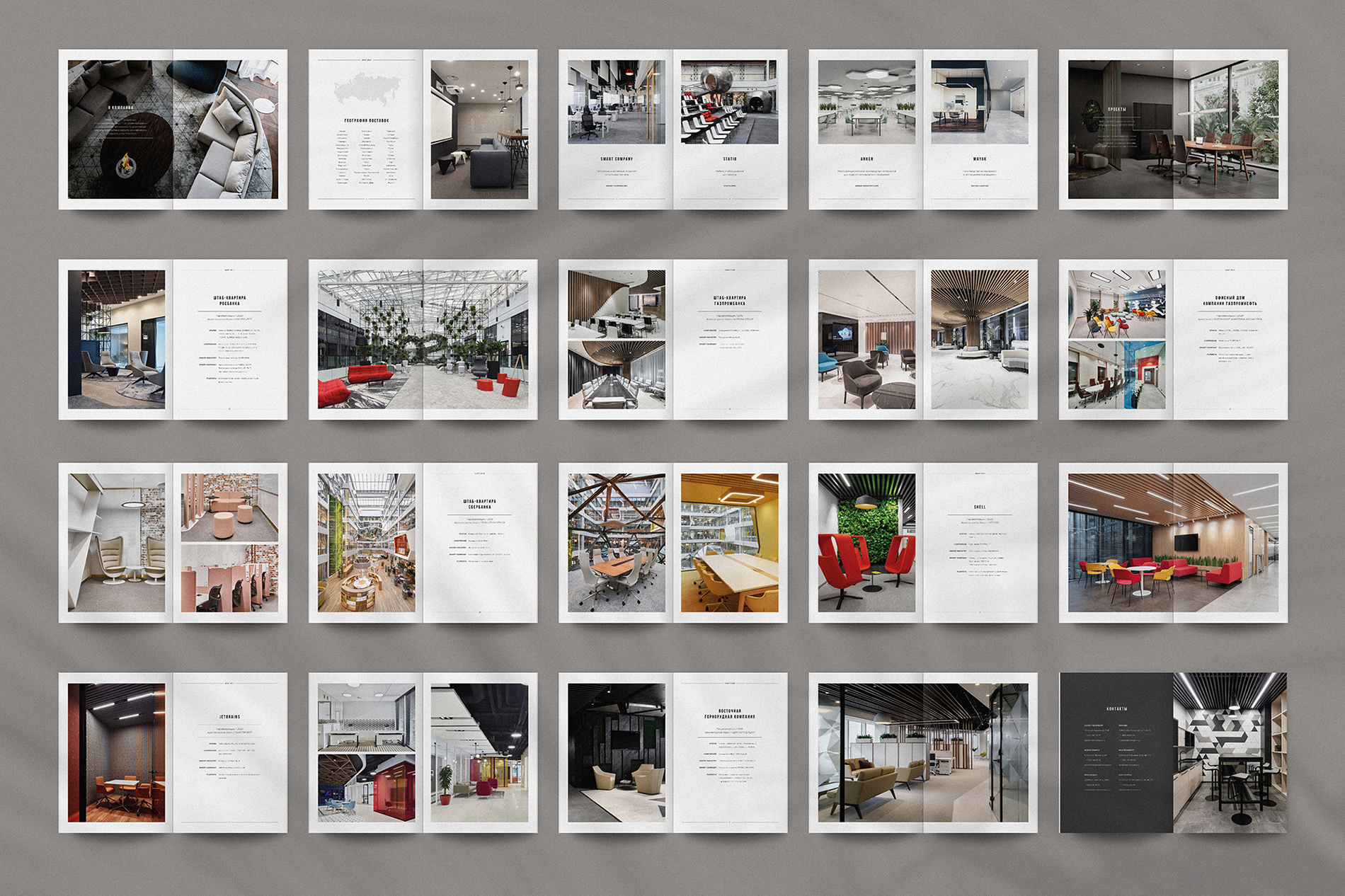
Task: Click the 'Statio' caption
Action: [x=730, y=159]
